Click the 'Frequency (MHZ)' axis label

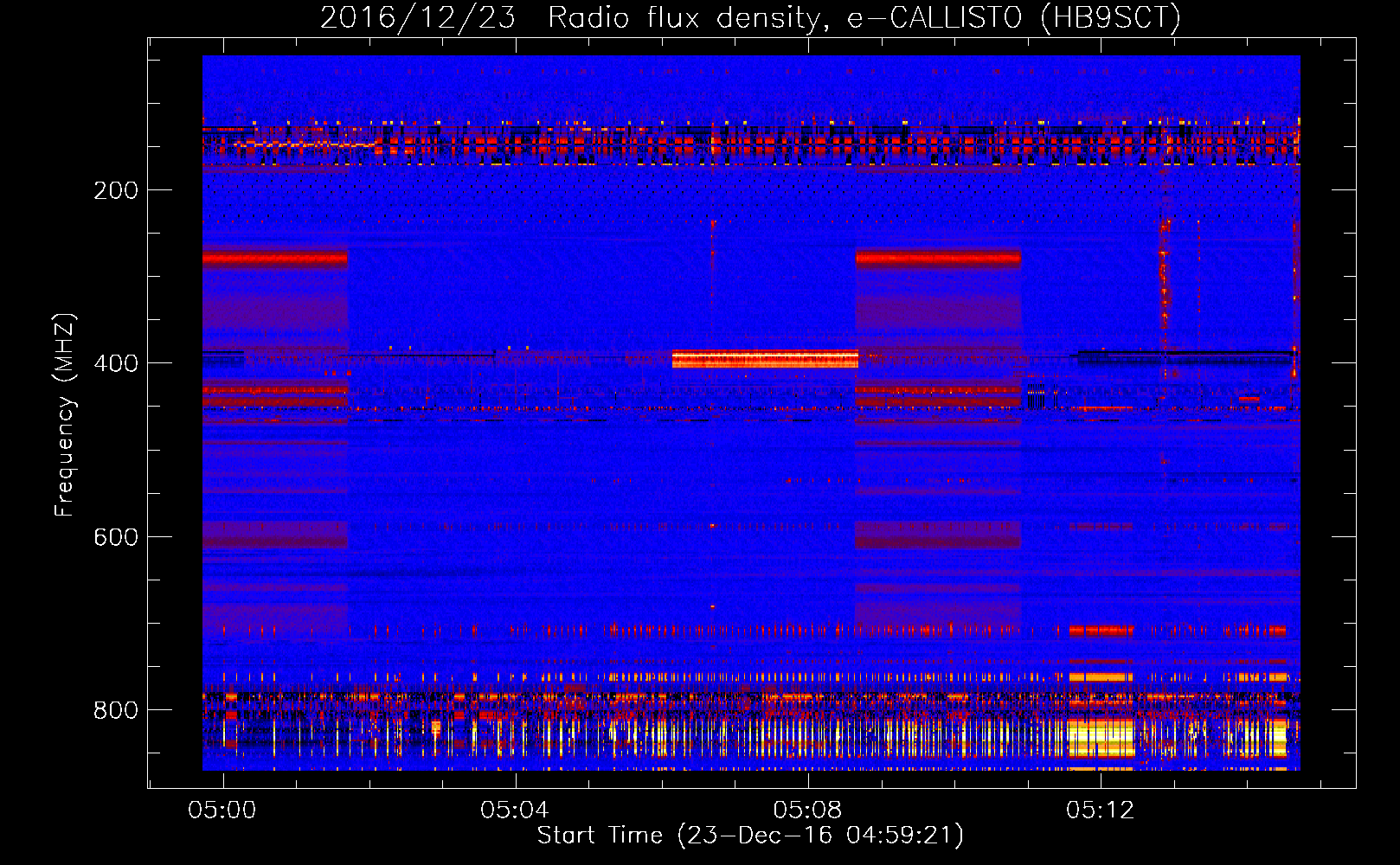66,415
